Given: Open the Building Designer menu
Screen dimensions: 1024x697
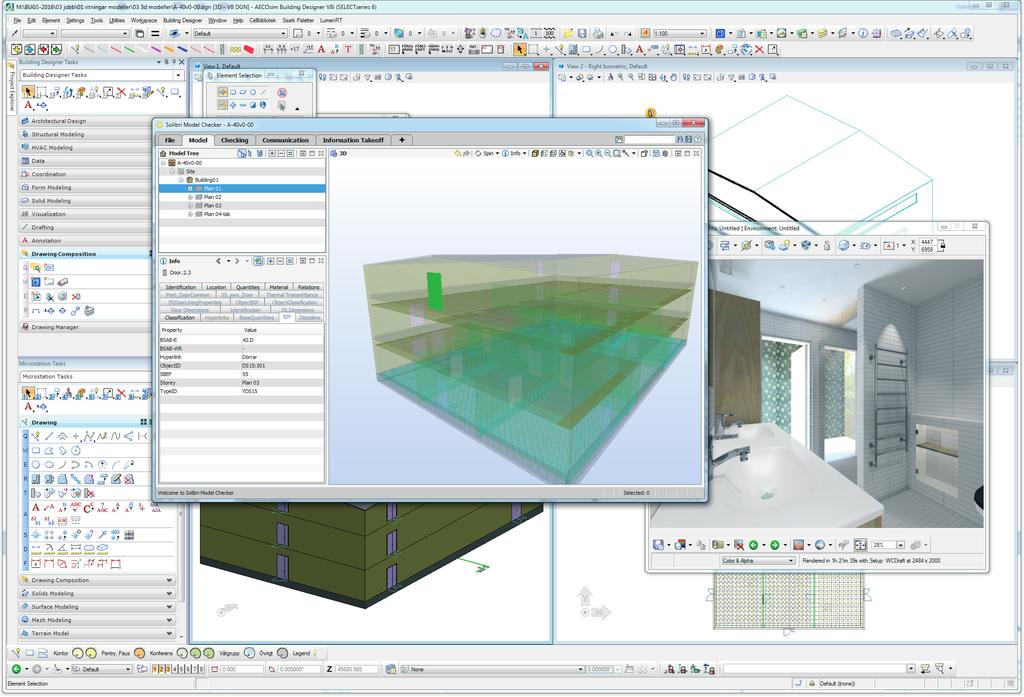Looking at the screenshot, I should (183, 20).
